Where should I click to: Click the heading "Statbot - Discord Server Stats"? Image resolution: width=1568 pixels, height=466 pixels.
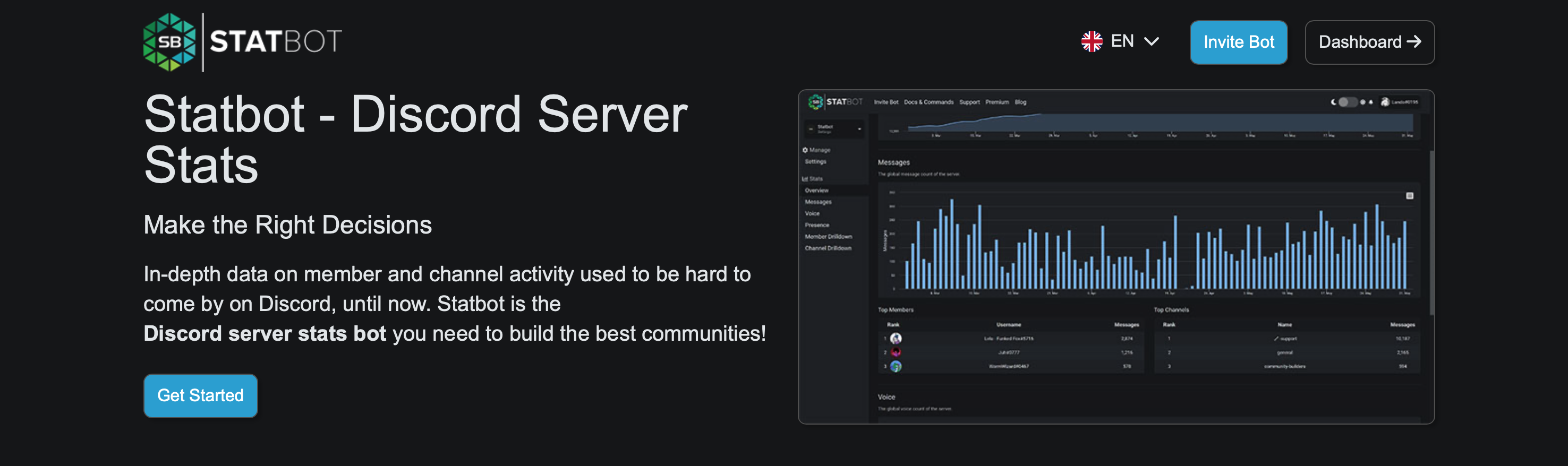coord(416,139)
